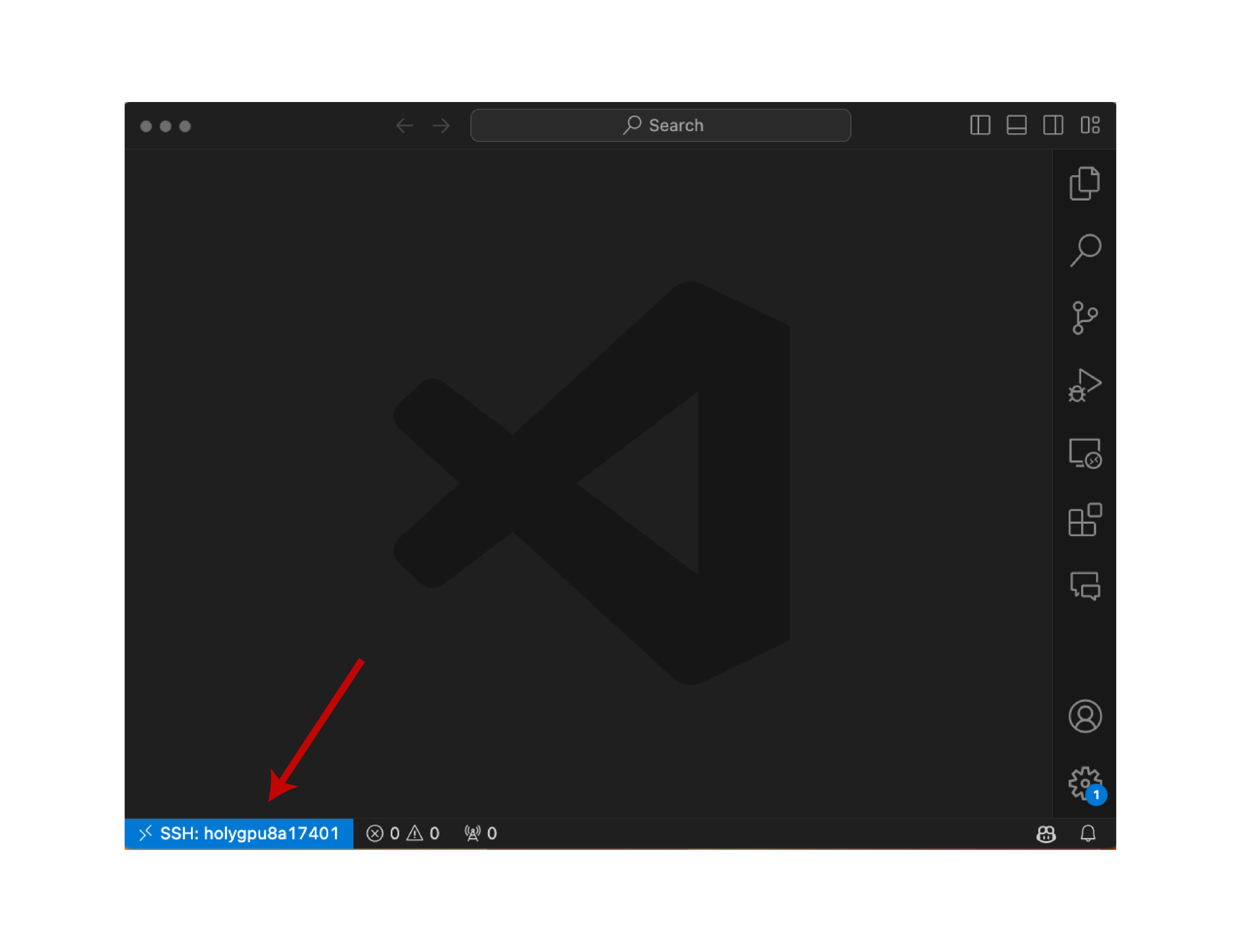Click SSH: holygpu8a17401 remote indicator
This screenshot has height=952, width=1240.
pos(239,833)
